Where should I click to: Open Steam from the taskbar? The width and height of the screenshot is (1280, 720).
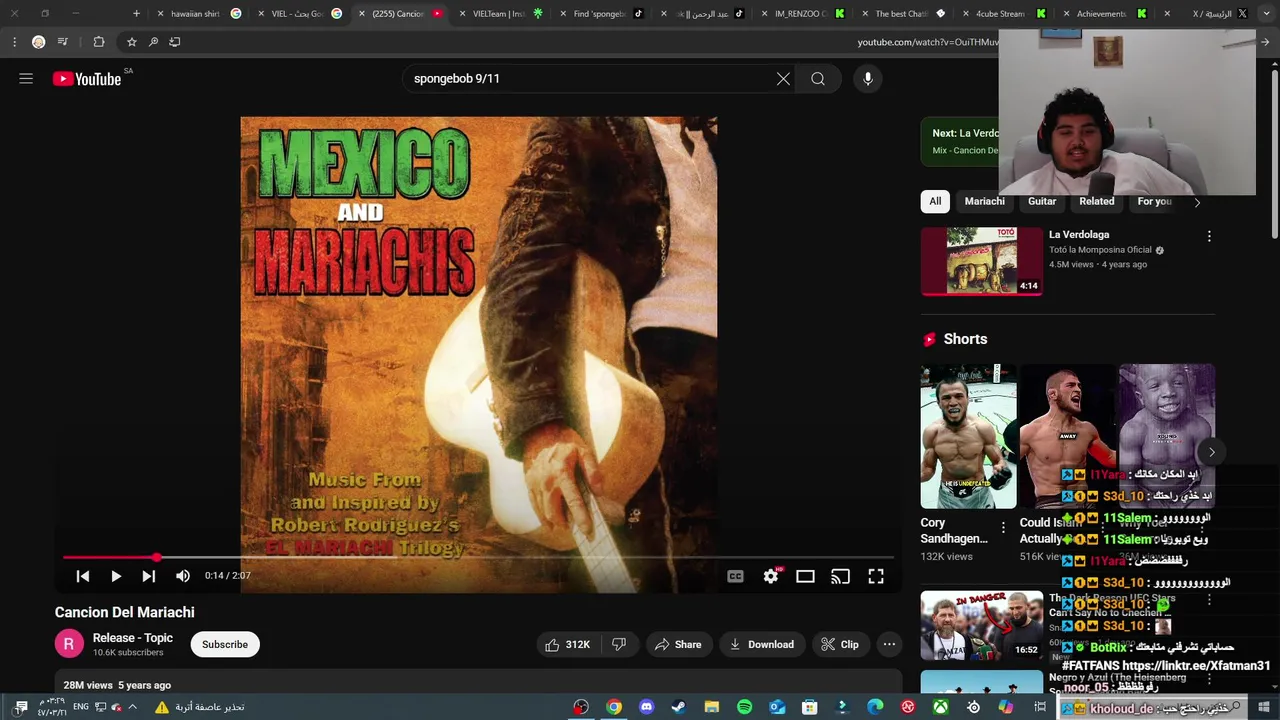pyautogui.click(x=679, y=707)
